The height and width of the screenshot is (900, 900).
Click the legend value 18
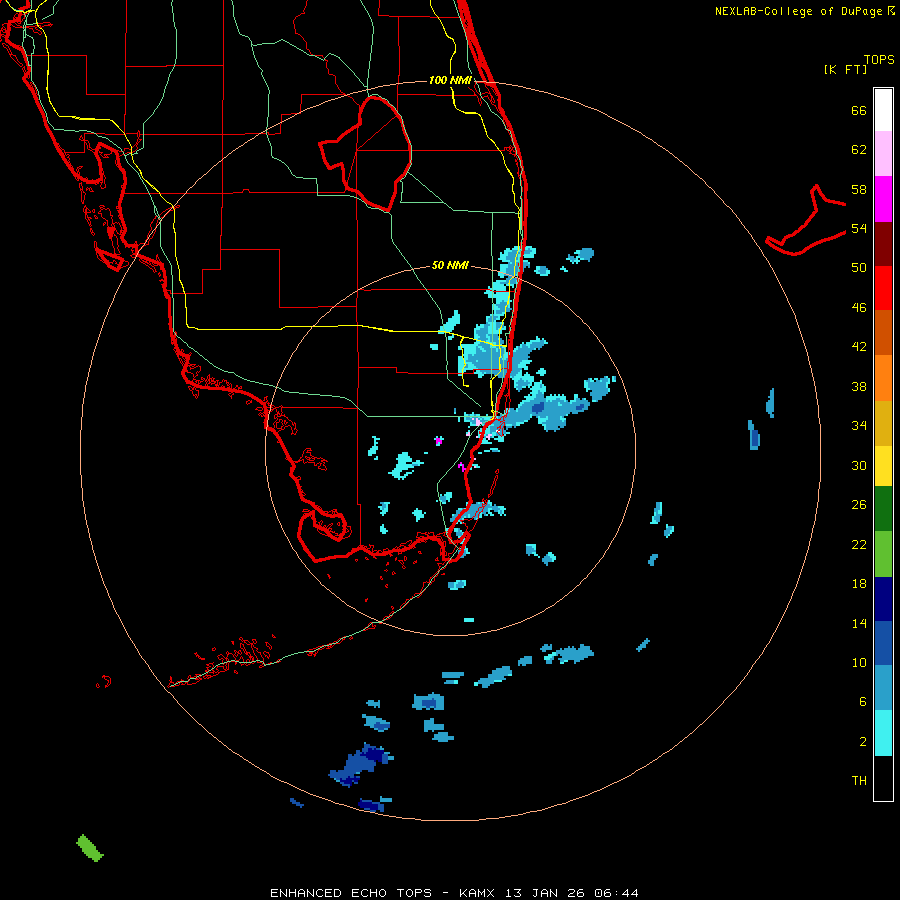point(859,584)
